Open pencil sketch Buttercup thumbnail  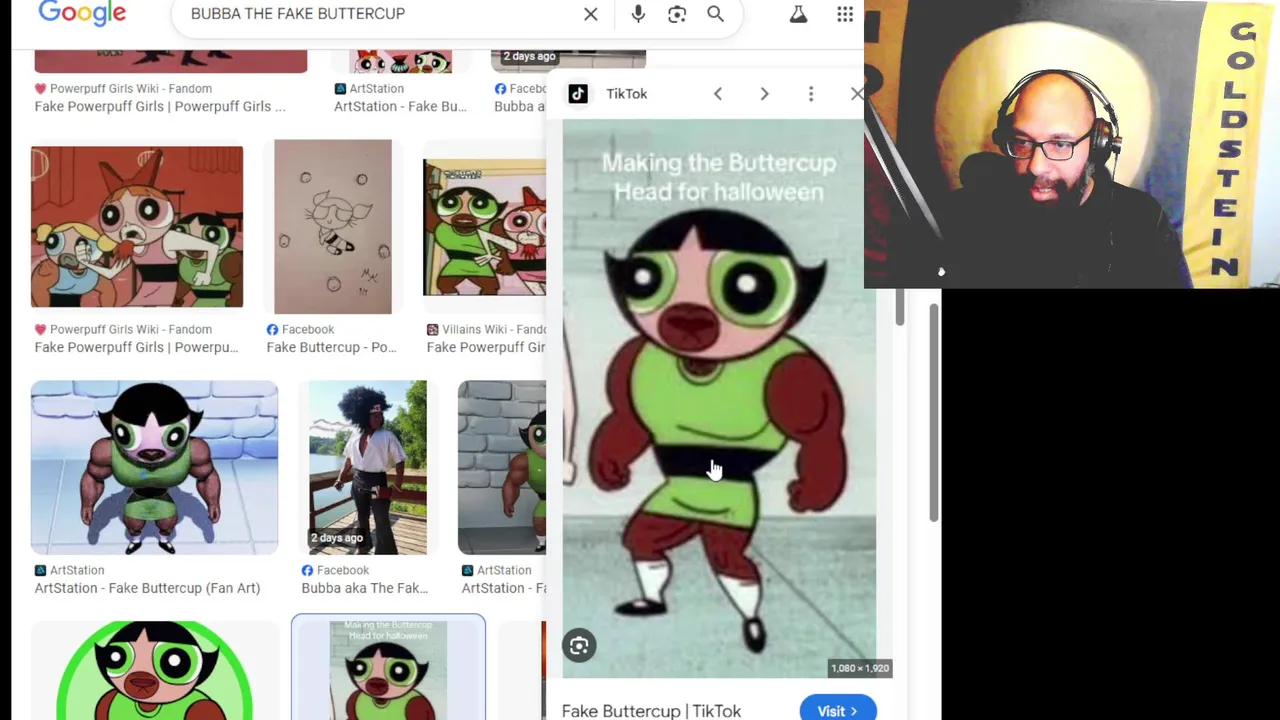[333, 227]
